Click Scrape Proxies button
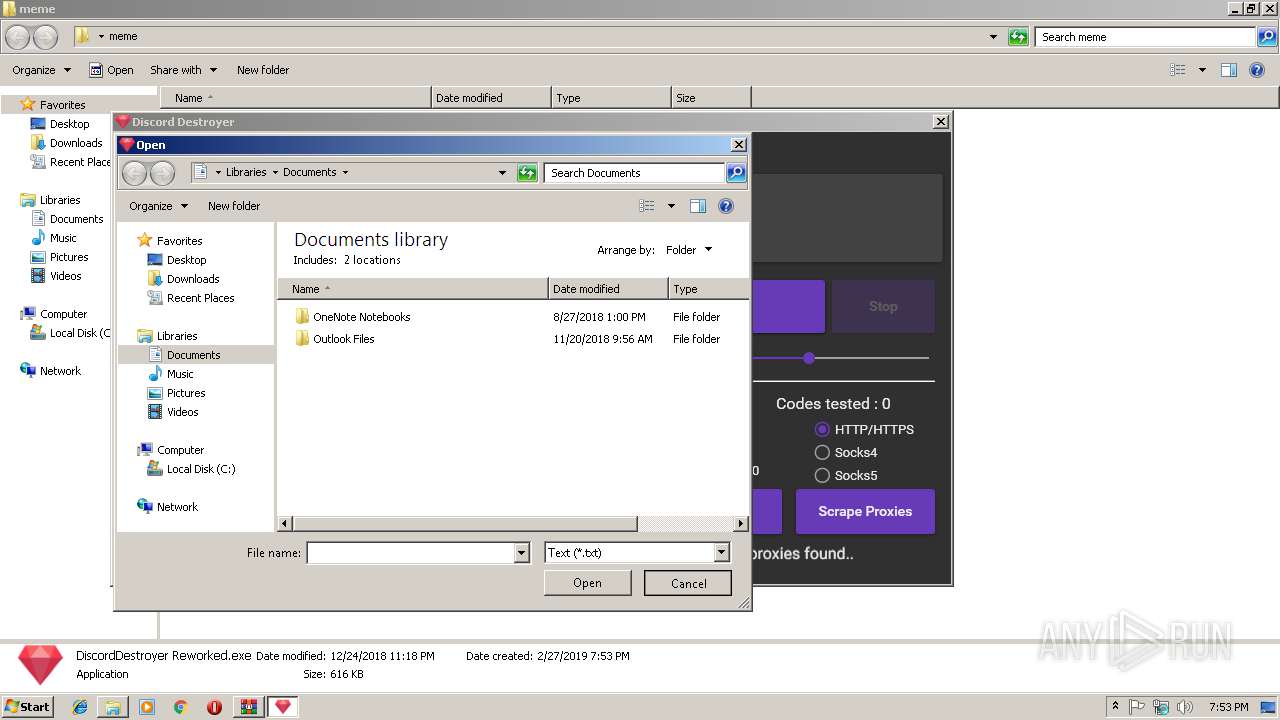Screen dimensions: 1280x720 [865, 511]
